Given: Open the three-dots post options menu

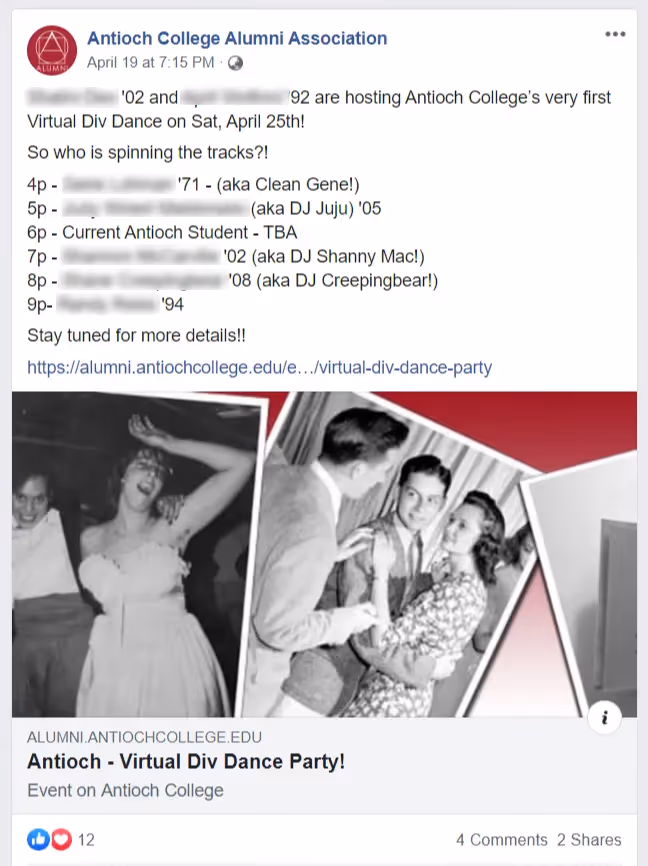Looking at the screenshot, I should pos(615,34).
